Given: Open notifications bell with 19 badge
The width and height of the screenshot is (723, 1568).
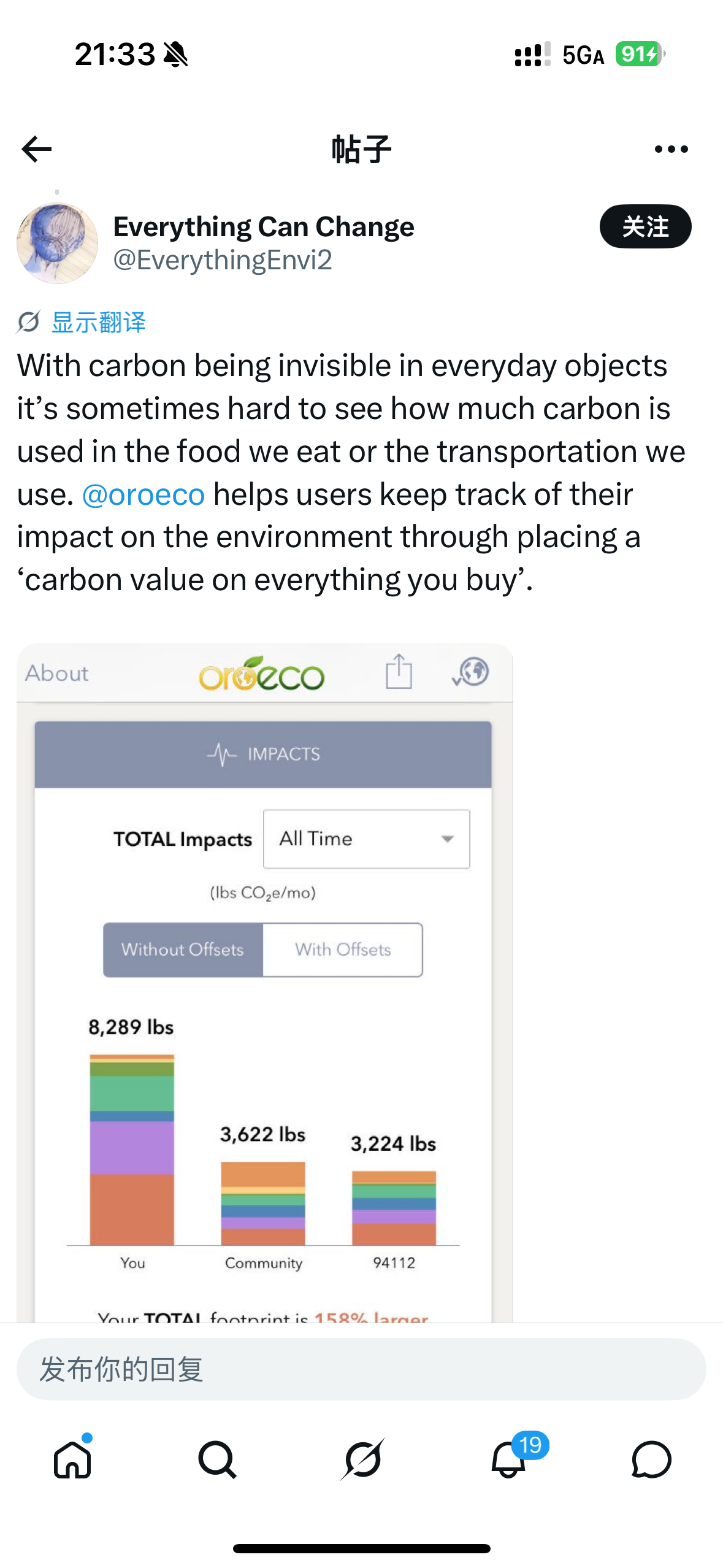Looking at the screenshot, I should tap(508, 1459).
